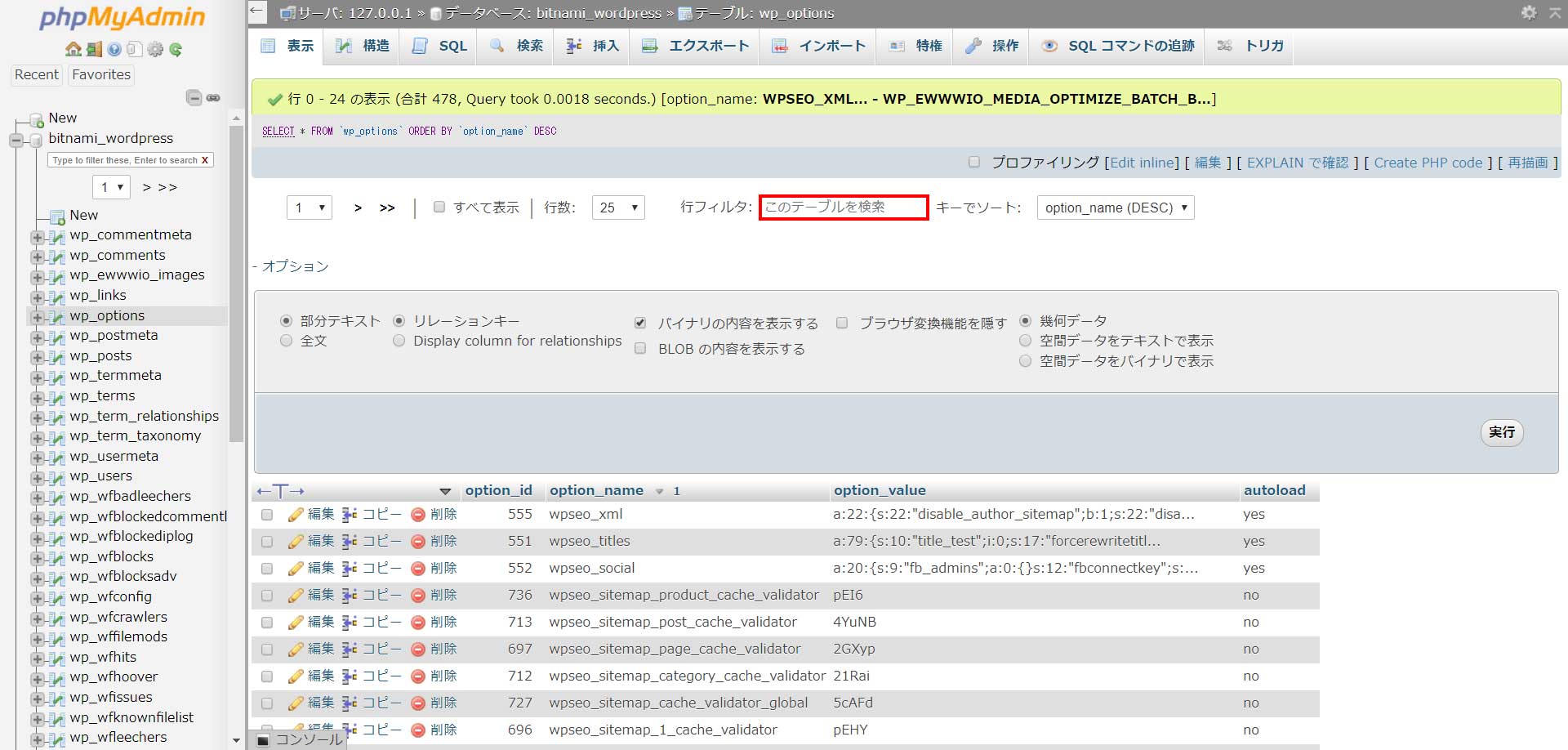Click red delete icon for wpseo_social row
Screen dimensions: 1568x750
pos(418,568)
